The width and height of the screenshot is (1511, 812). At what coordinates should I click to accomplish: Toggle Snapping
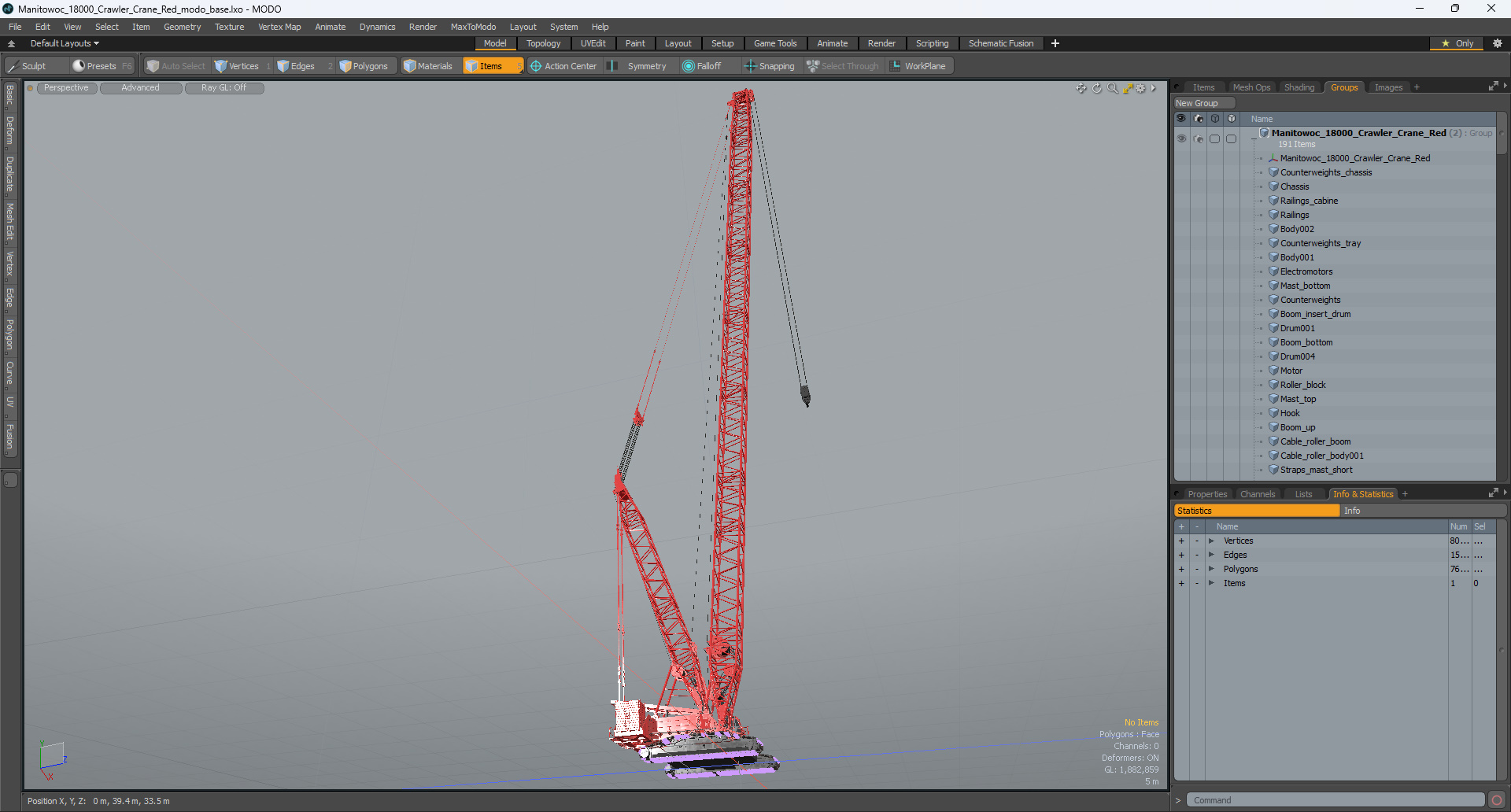pyautogui.click(x=770, y=66)
